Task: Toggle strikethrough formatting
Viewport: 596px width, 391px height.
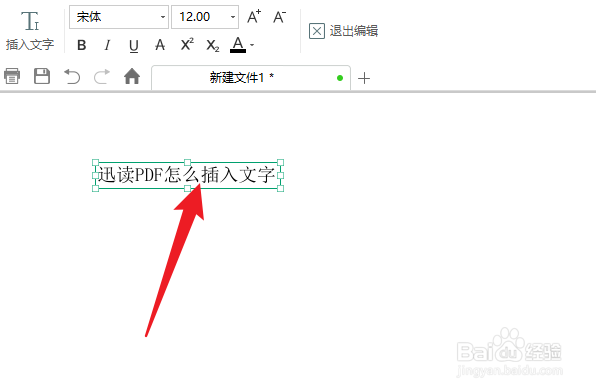Action: (x=160, y=45)
